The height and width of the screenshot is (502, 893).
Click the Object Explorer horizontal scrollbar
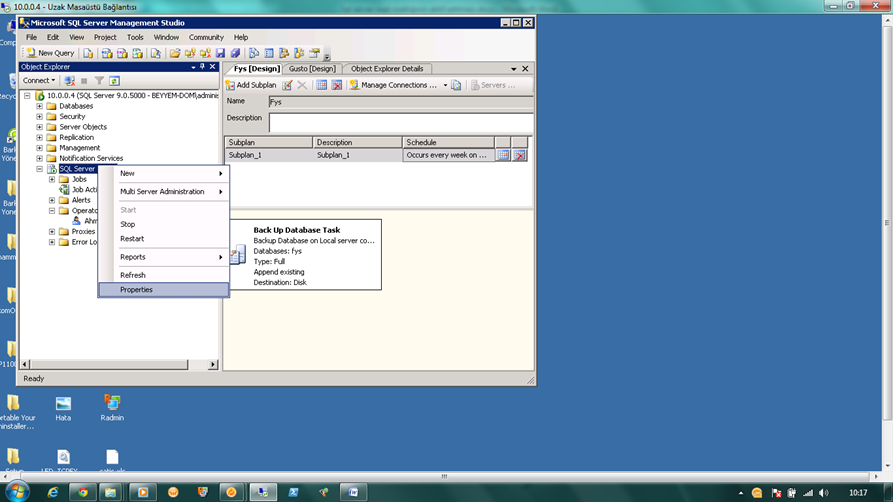click(x=118, y=364)
